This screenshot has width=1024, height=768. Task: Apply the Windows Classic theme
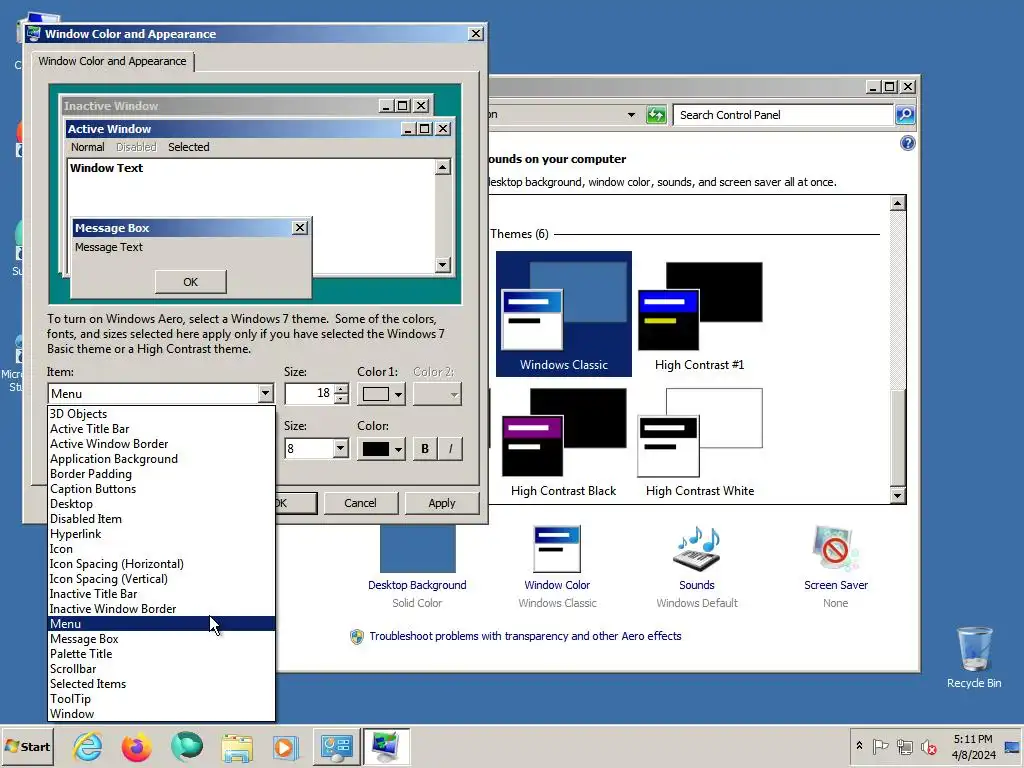tap(564, 314)
